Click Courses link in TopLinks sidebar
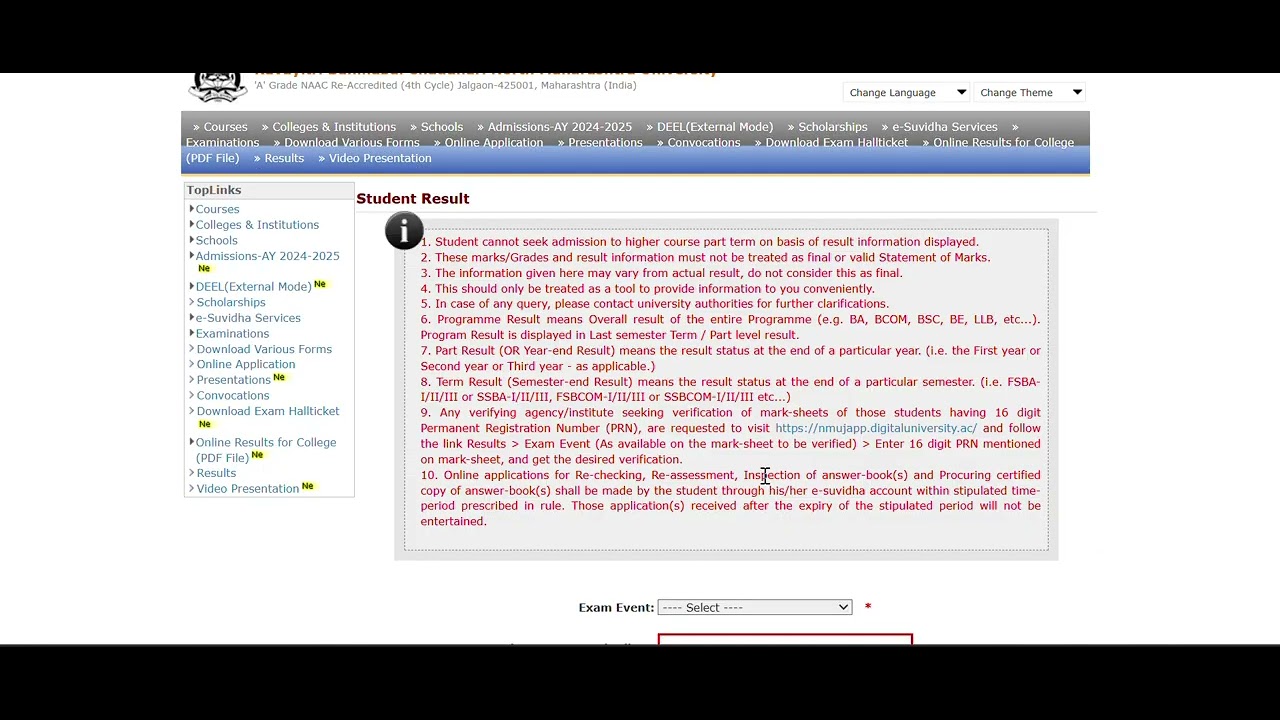 click(217, 209)
